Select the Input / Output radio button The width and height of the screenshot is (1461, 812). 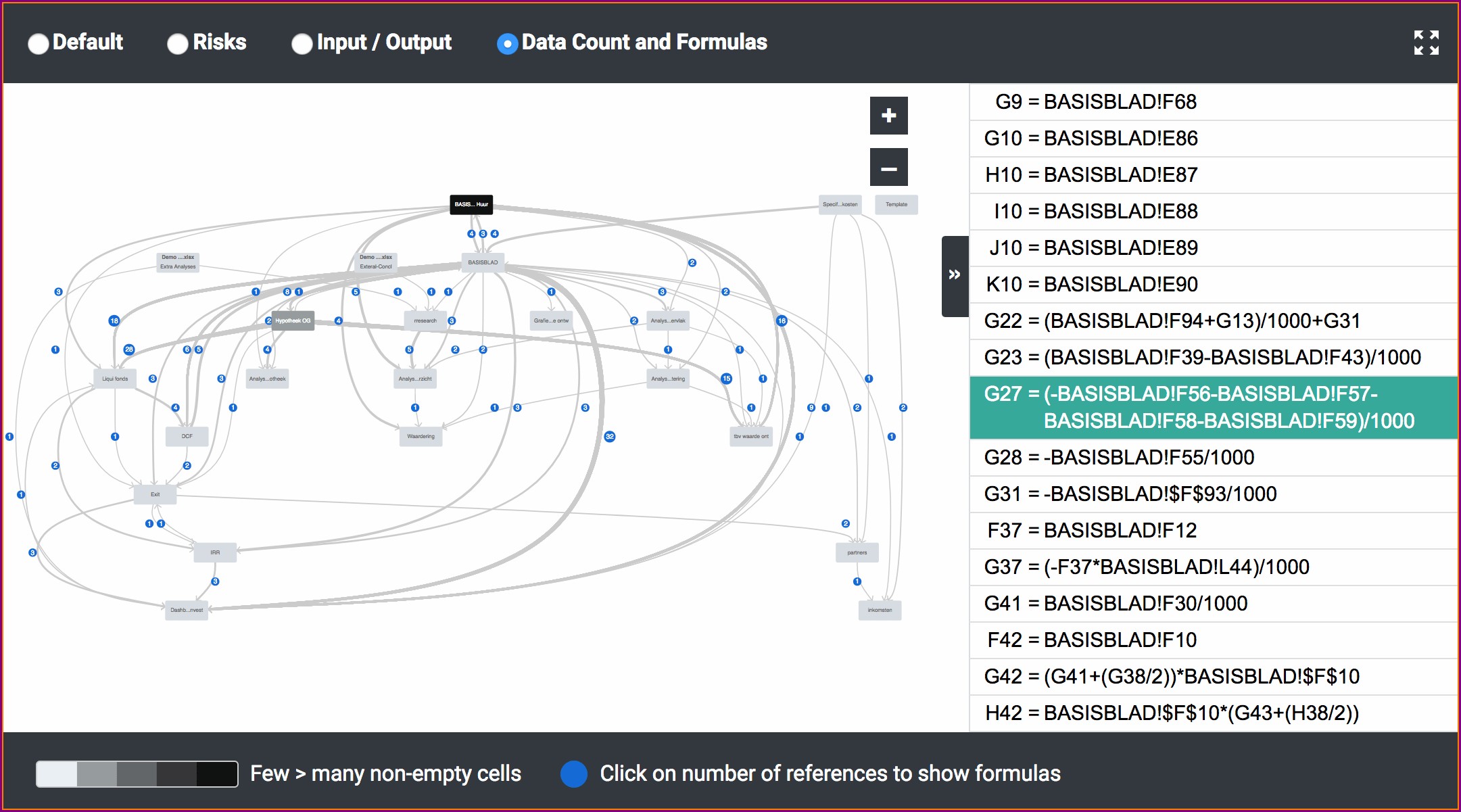302,43
